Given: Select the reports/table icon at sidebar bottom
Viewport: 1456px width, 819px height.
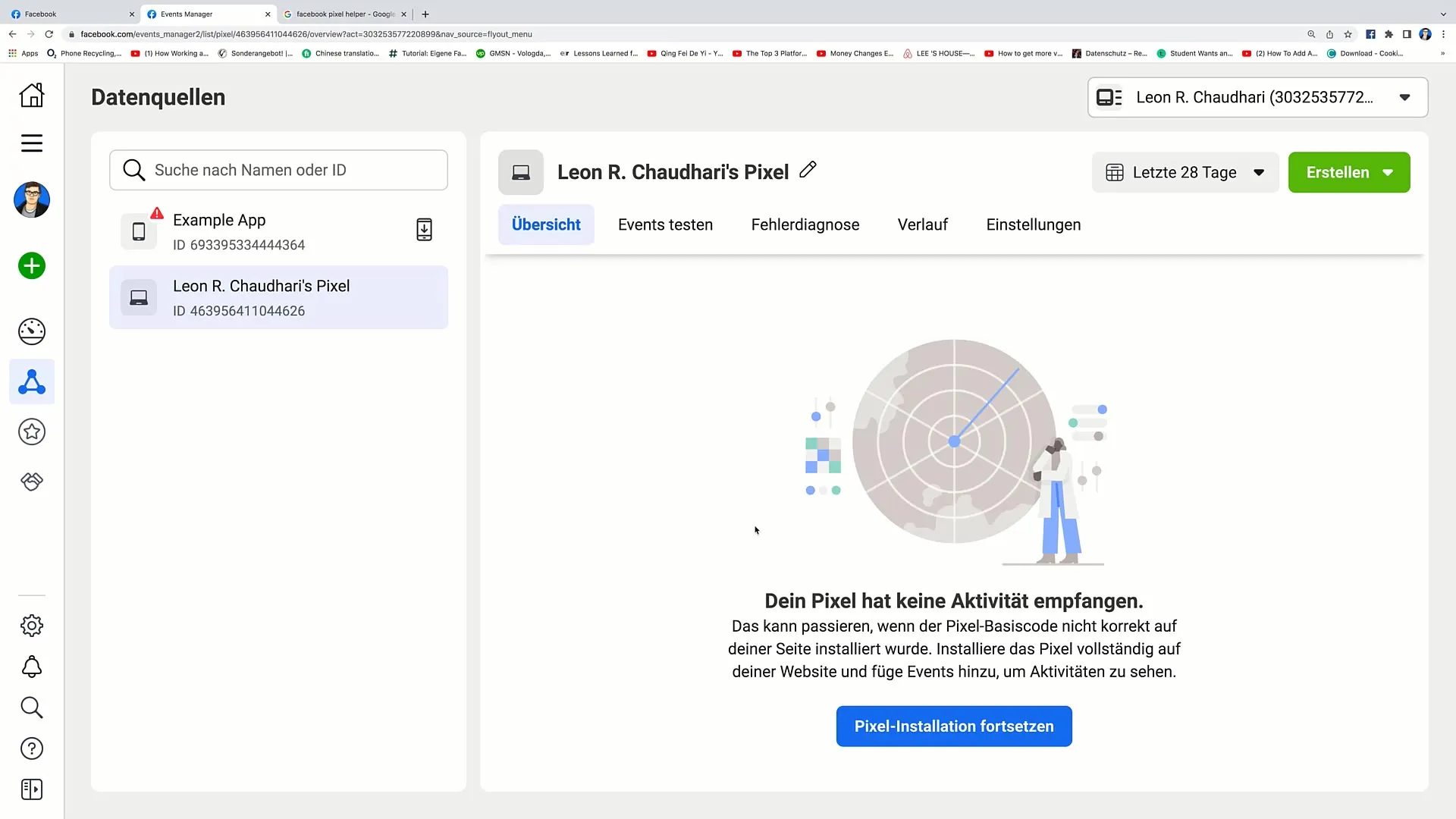Looking at the screenshot, I should 32,790.
